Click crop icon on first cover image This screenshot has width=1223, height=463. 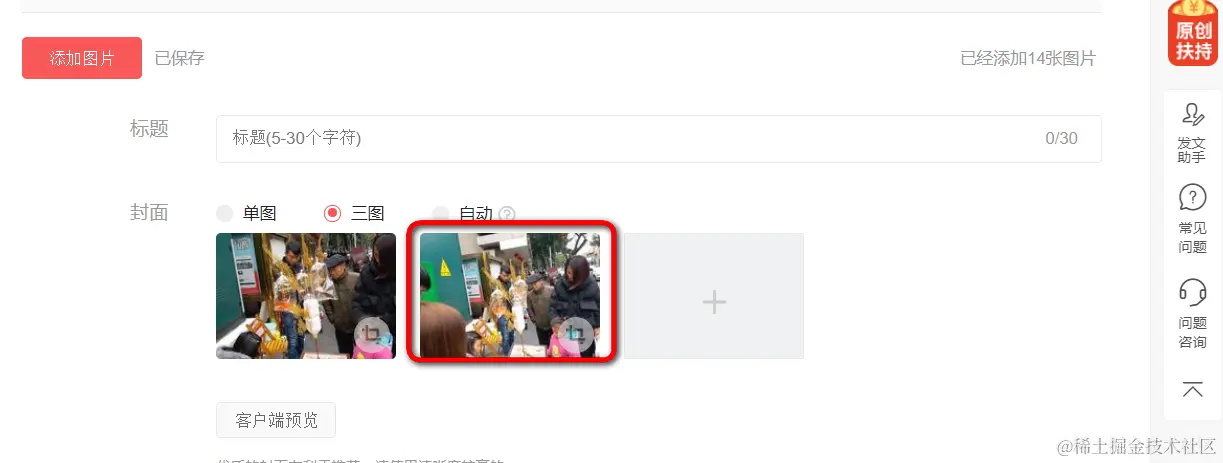pyautogui.click(x=372, y=334)
